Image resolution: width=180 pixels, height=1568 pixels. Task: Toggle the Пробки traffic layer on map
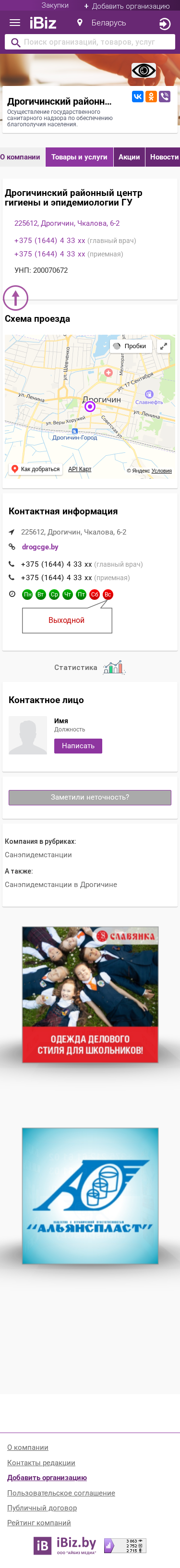(x=130, y=346)
